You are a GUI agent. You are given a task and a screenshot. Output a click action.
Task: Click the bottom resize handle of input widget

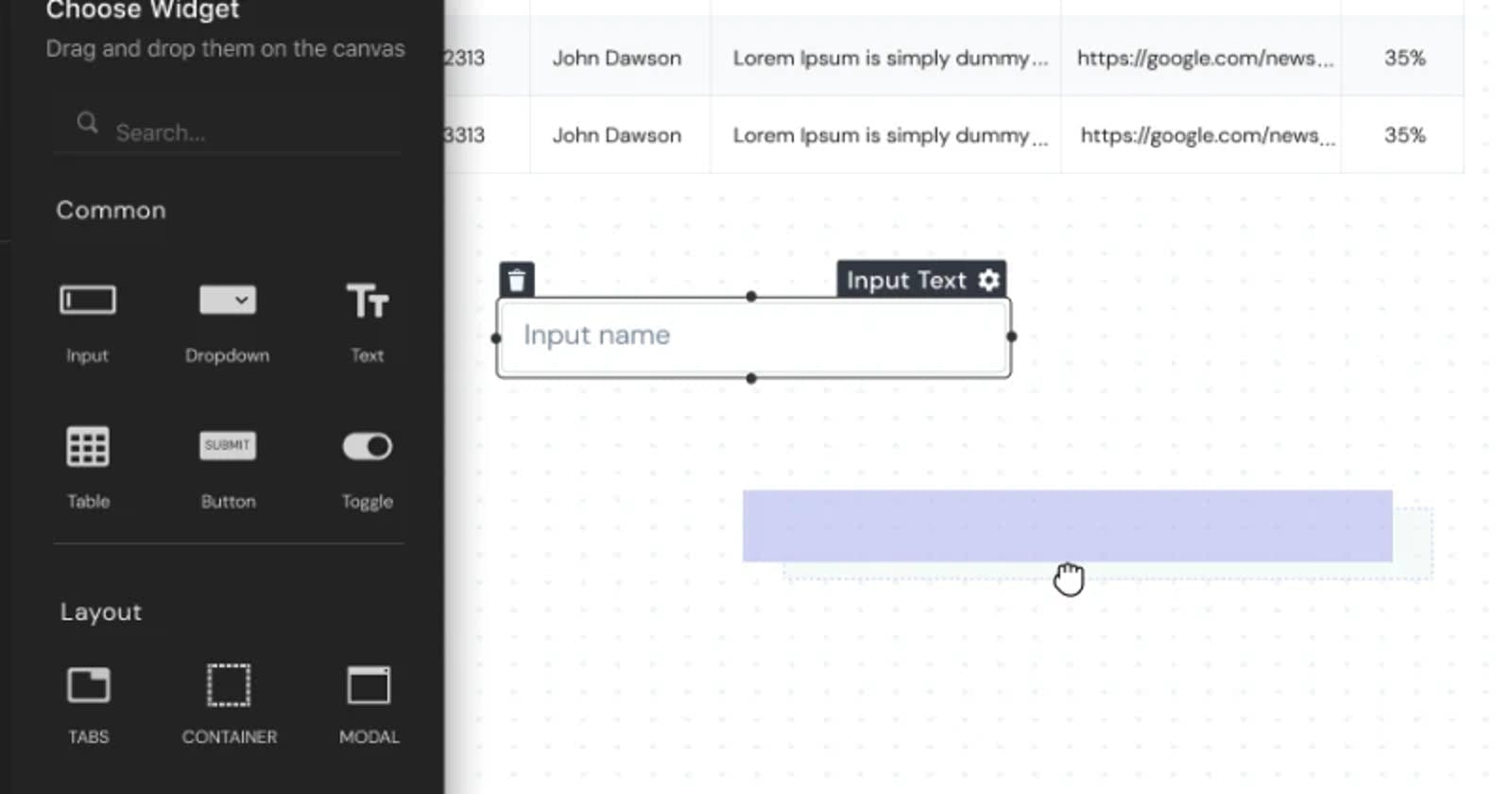751,379
